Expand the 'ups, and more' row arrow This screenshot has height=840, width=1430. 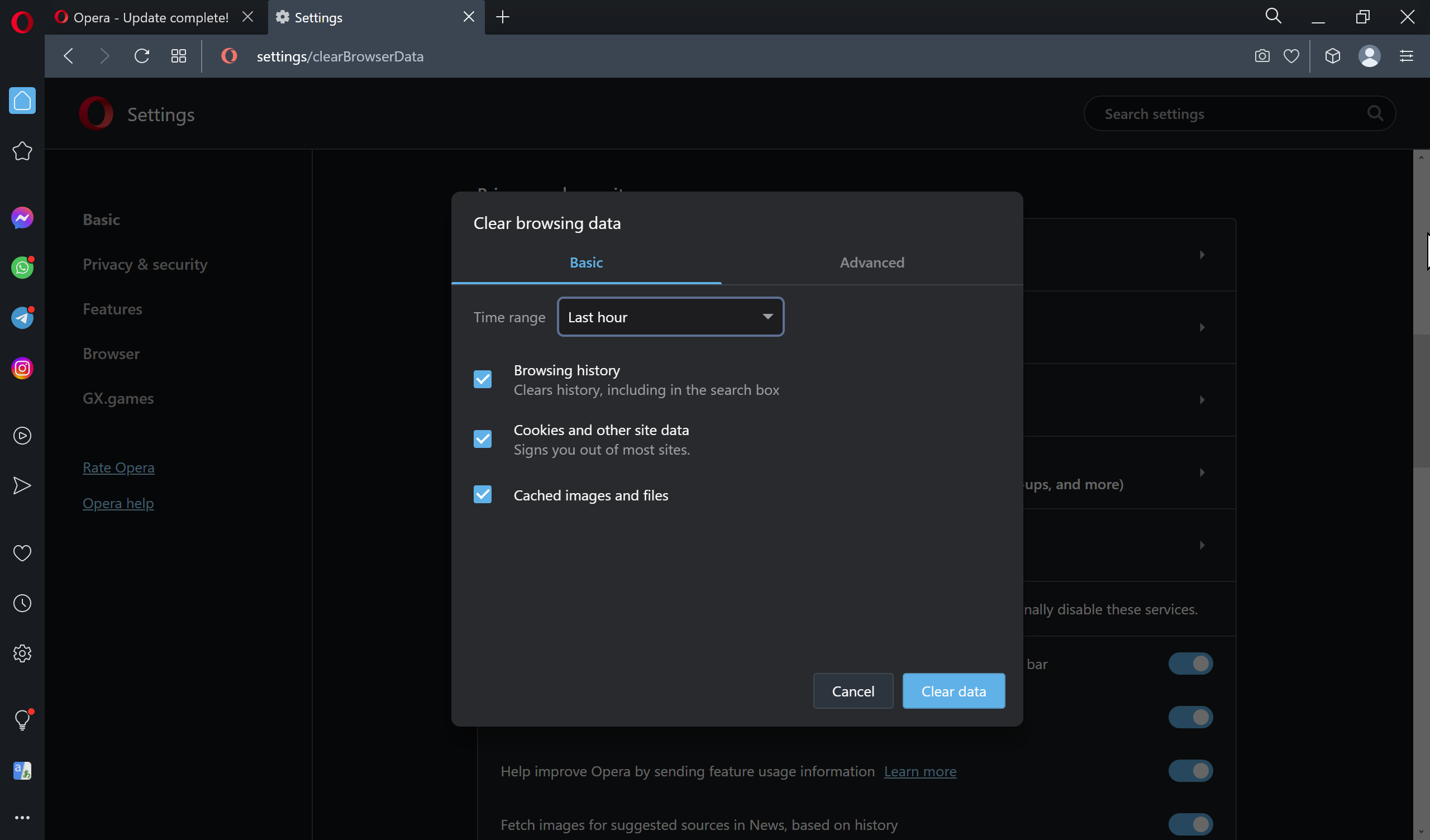coord(1202,472)
